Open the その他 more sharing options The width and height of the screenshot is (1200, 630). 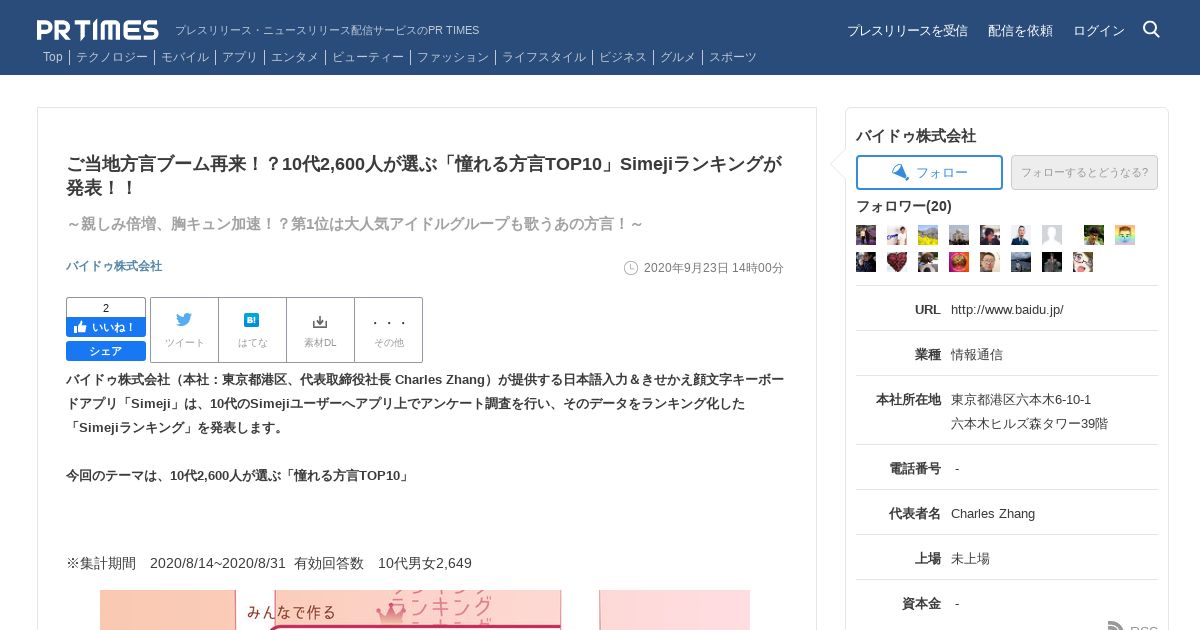click(x=388, y=330)
